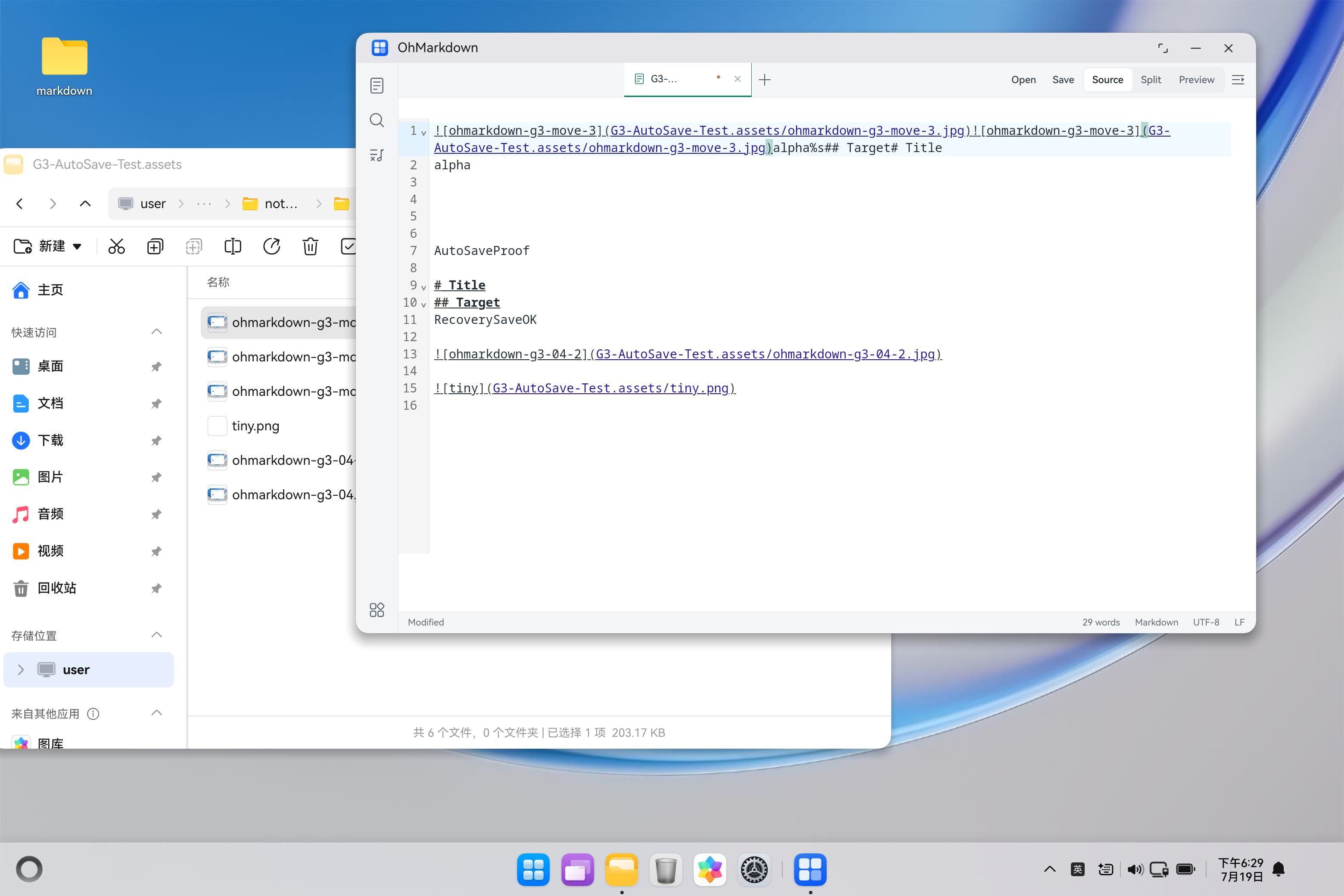Screen dimensions: 1344x896
Task: Collapse the fold arrow on line 9
Action: click(423, 287)
